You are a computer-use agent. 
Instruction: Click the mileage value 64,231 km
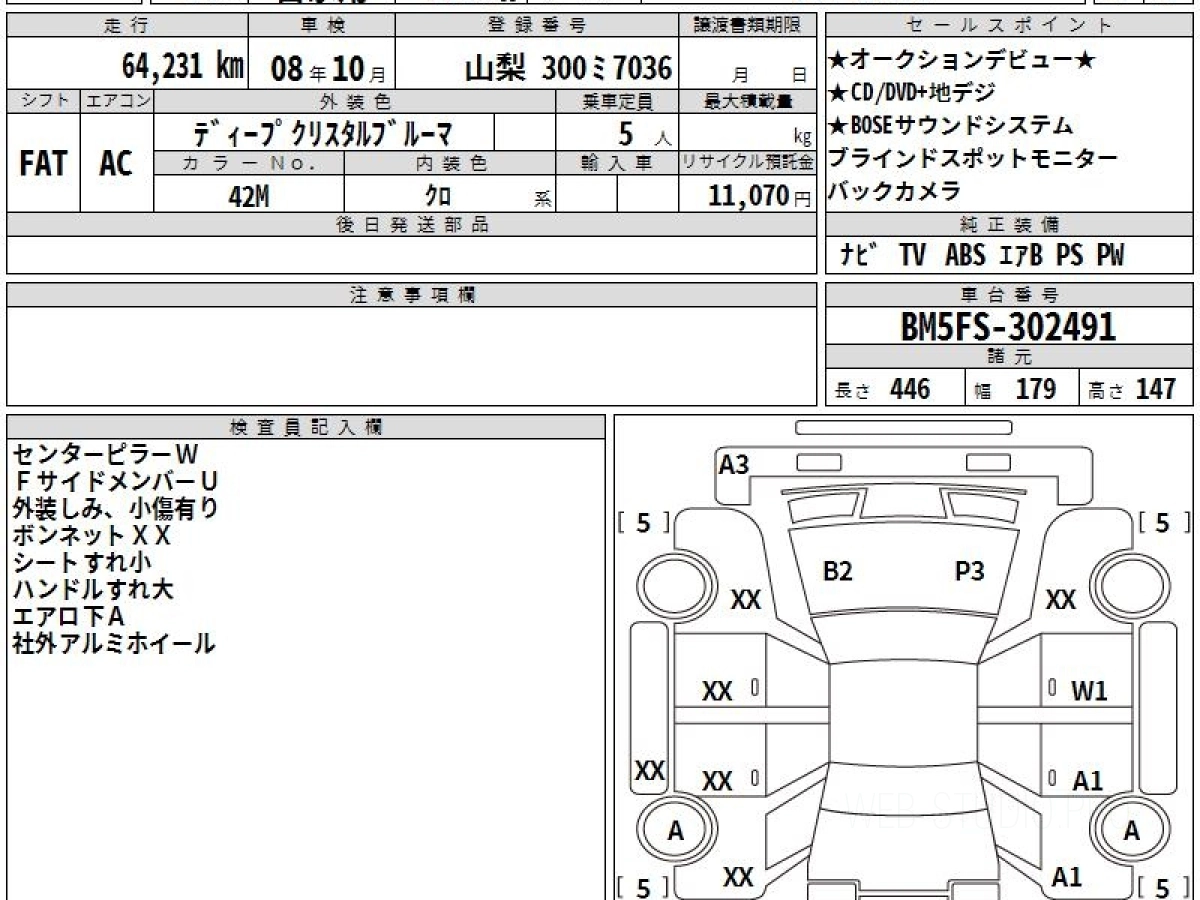[x=183, y=67]
